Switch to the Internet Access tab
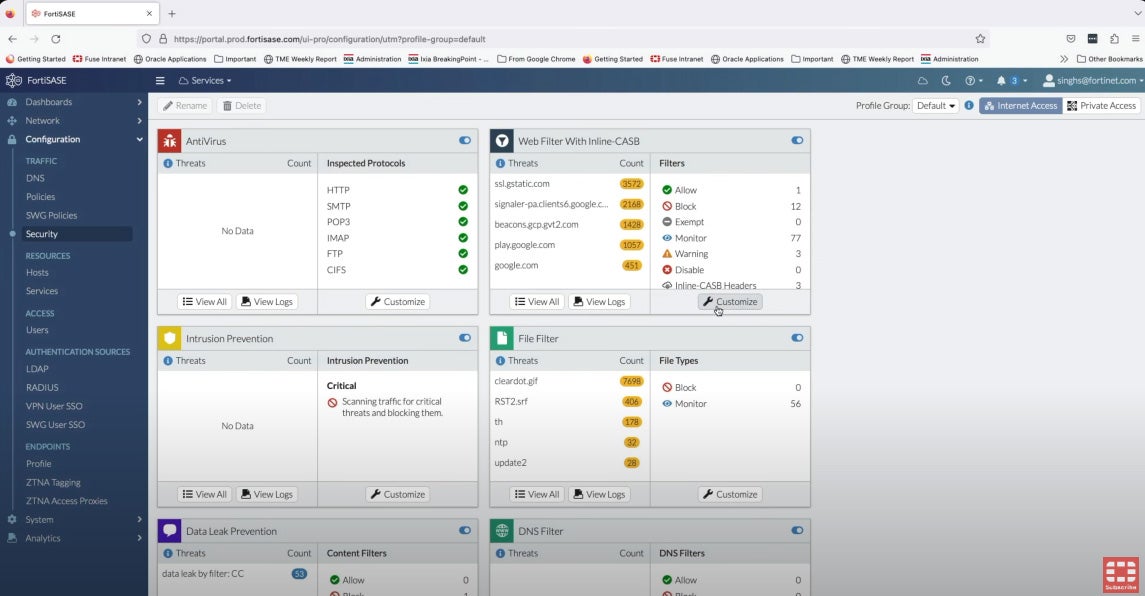Screen dimensions: 1145x596 pyautogui.click(x=1020, y=105)
